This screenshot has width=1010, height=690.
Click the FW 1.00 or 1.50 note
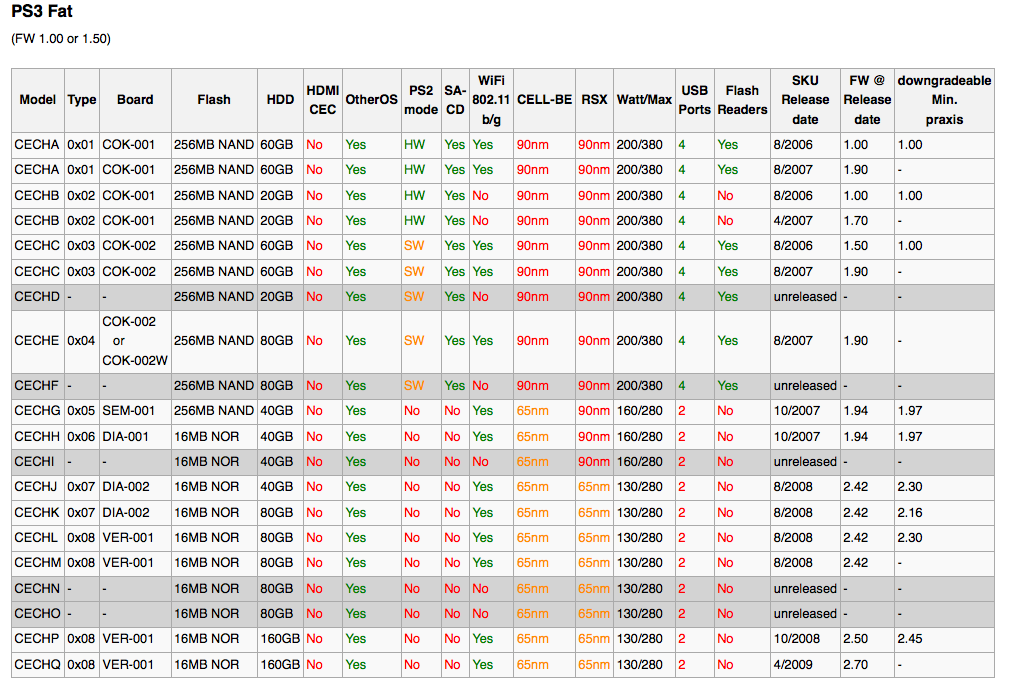click(61, 39)
